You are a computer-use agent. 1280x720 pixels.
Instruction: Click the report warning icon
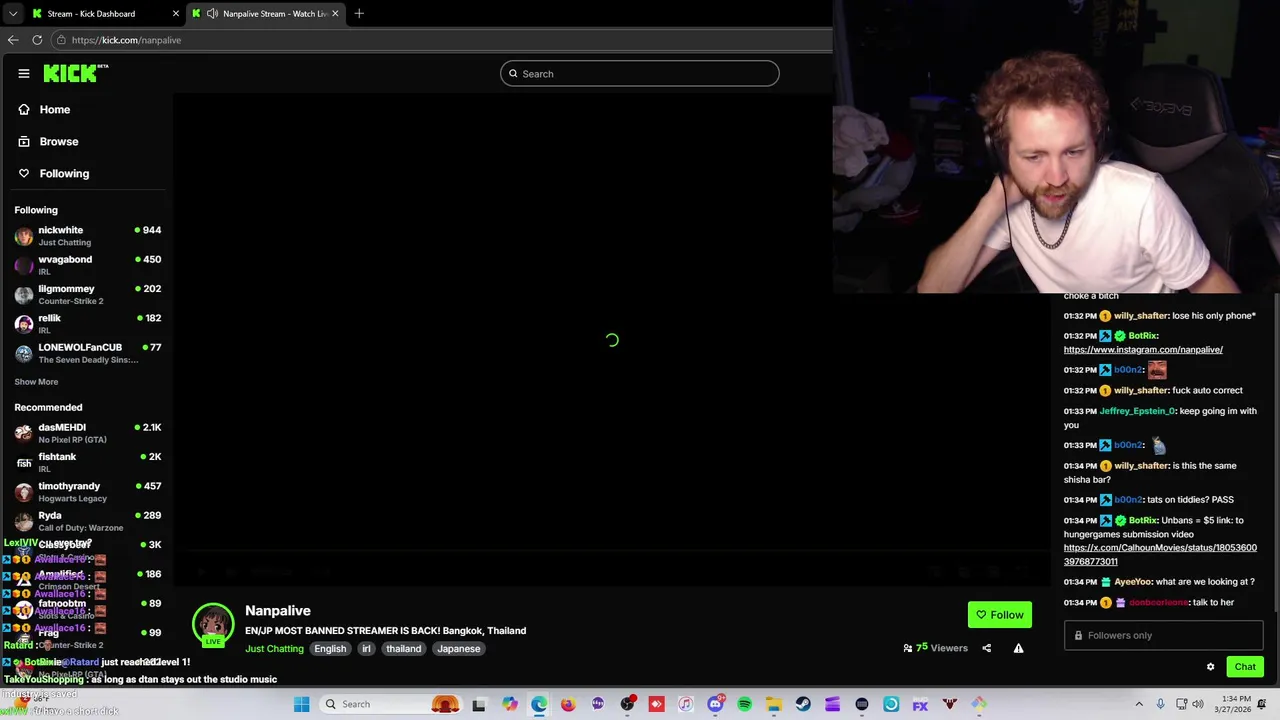(1018, 648)
